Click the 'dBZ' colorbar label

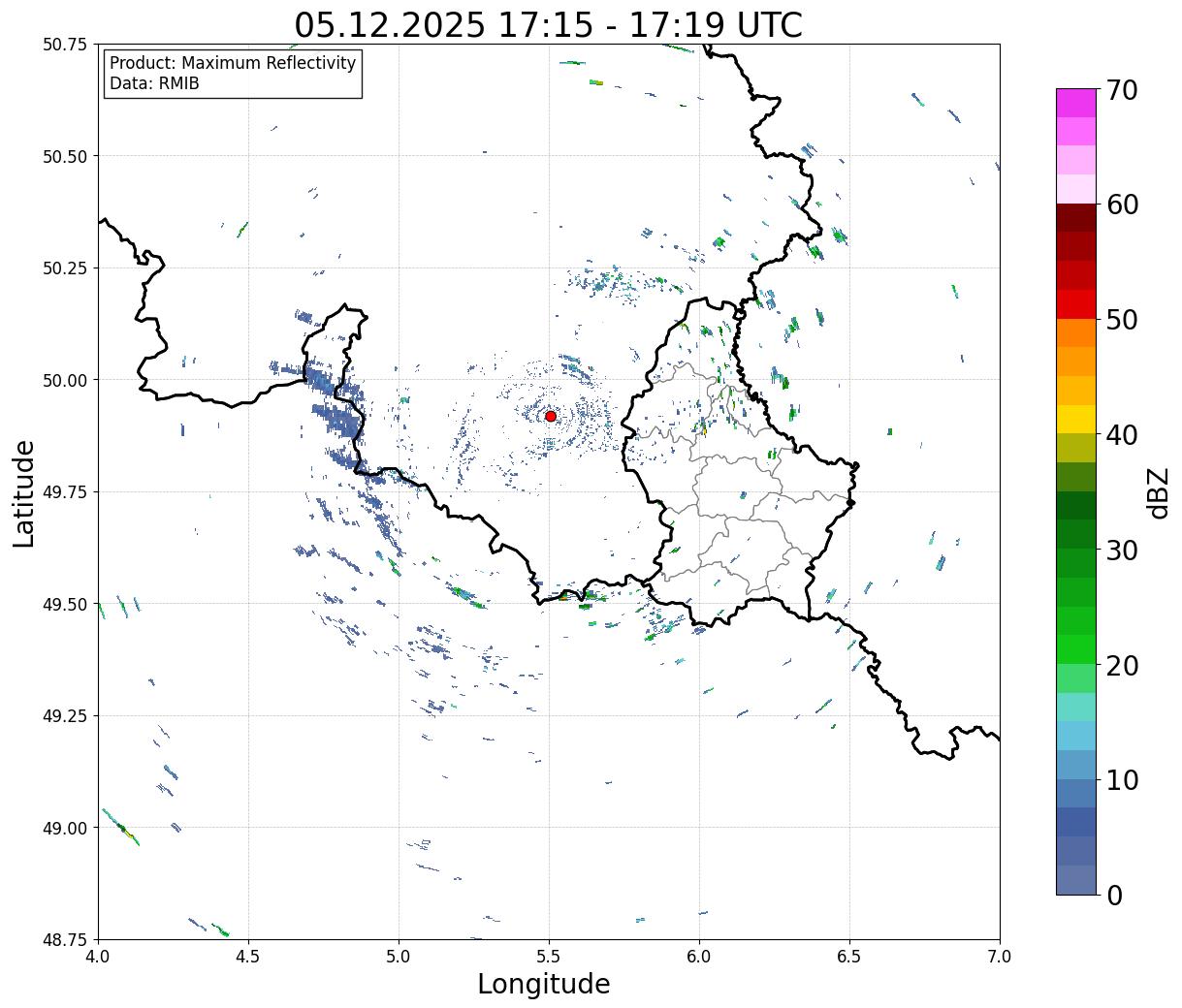click(1158, 492)
